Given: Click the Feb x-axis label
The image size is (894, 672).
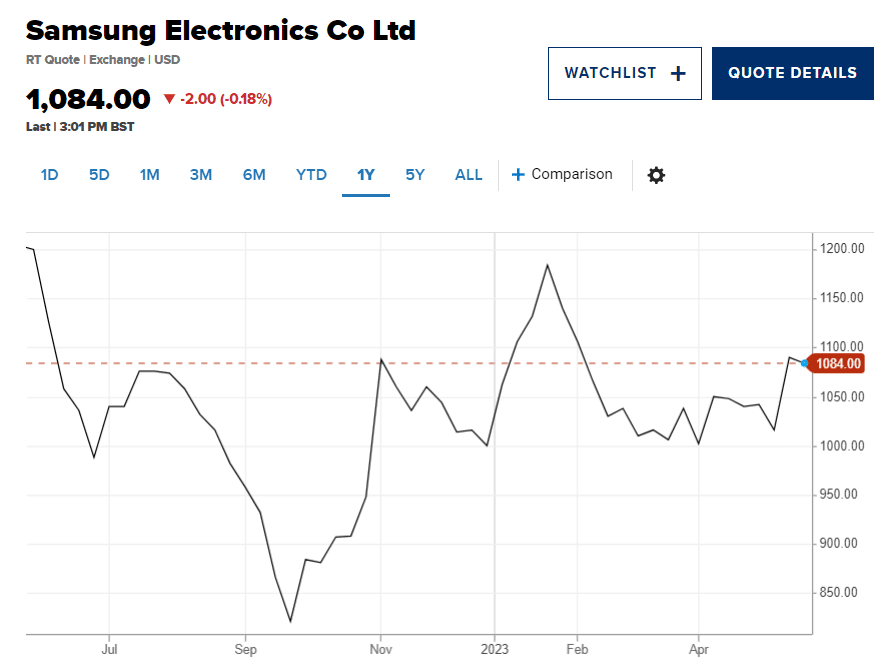Looking at the screenshot, I should pos(577,649).
